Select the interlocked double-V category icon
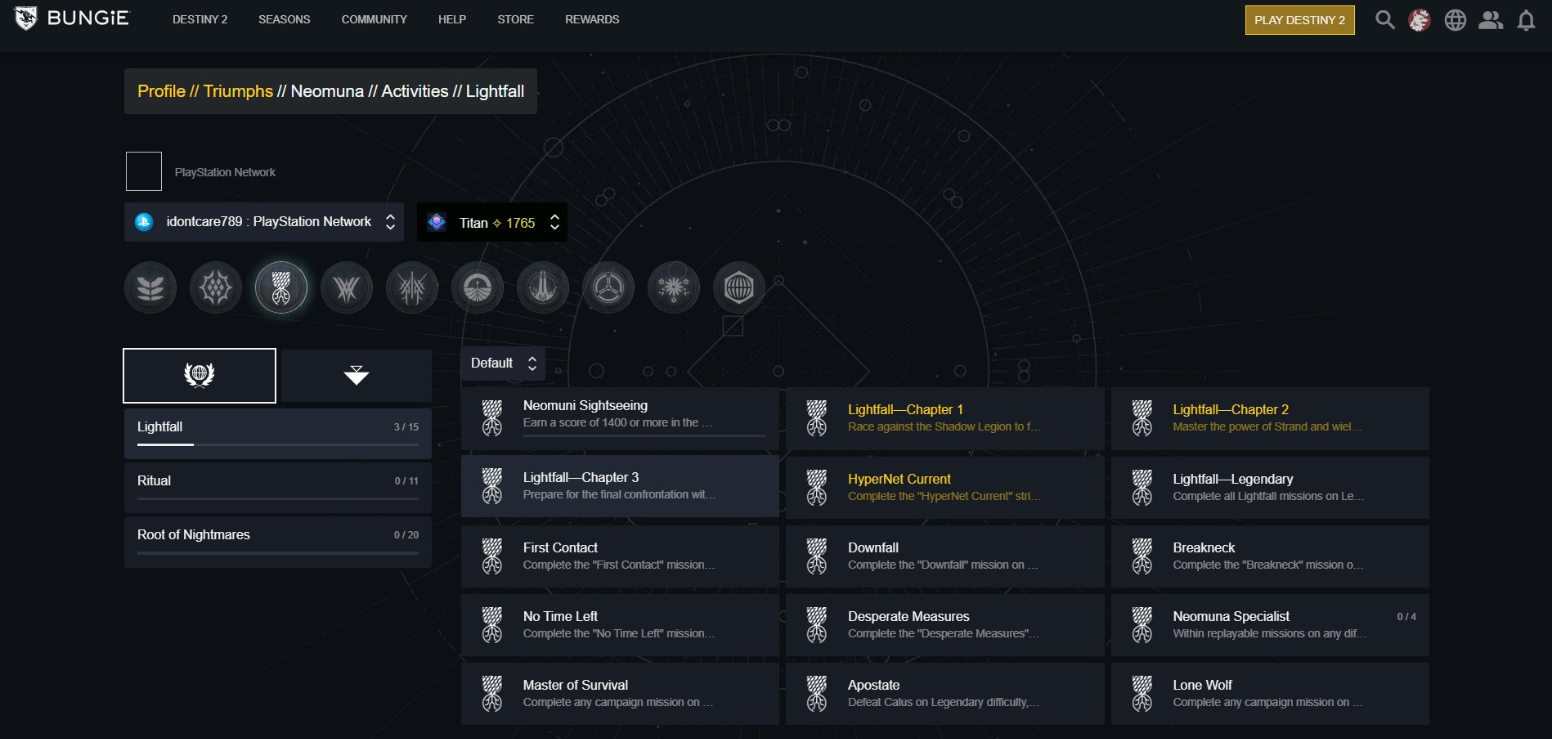Image resolution: width=1552 pixels, height=739 pixels. tap(347, 288)
